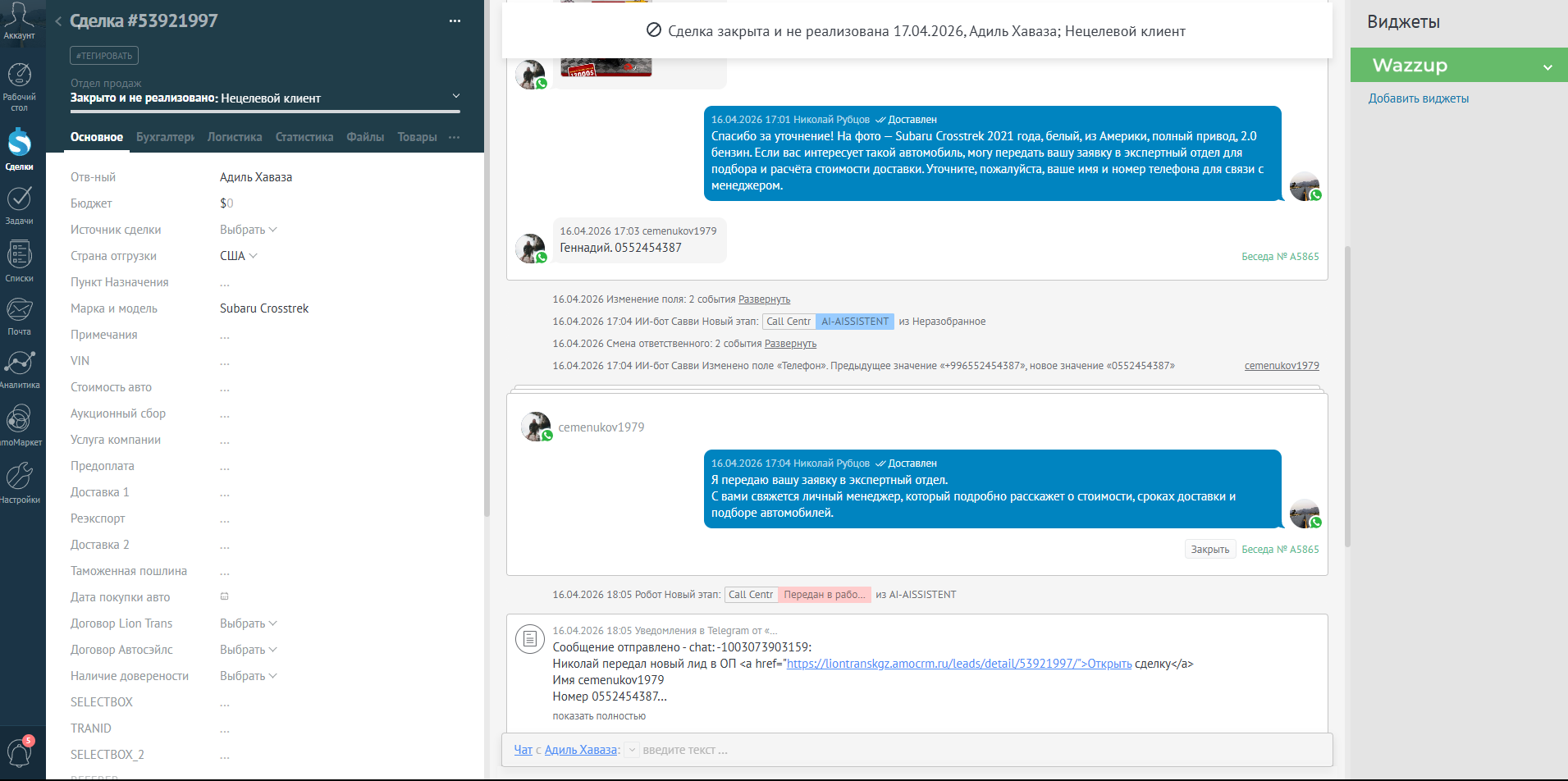The width and height of the screenshot is (1568, 781).
Task: Show more tabs via ellipsis after Товары
Action: (x=455, y=137)
